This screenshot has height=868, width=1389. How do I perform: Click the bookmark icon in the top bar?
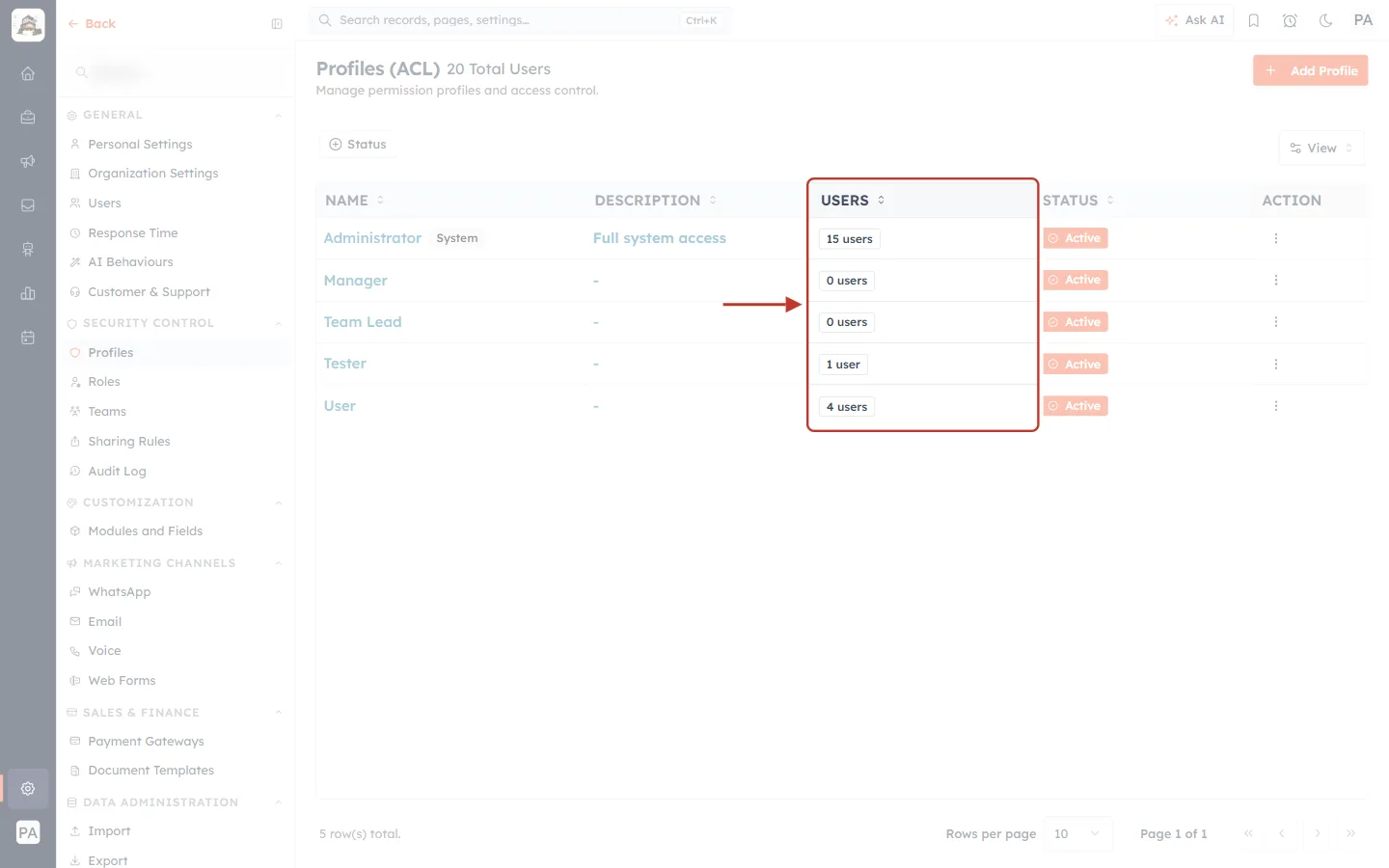[x=1254, y=20]
